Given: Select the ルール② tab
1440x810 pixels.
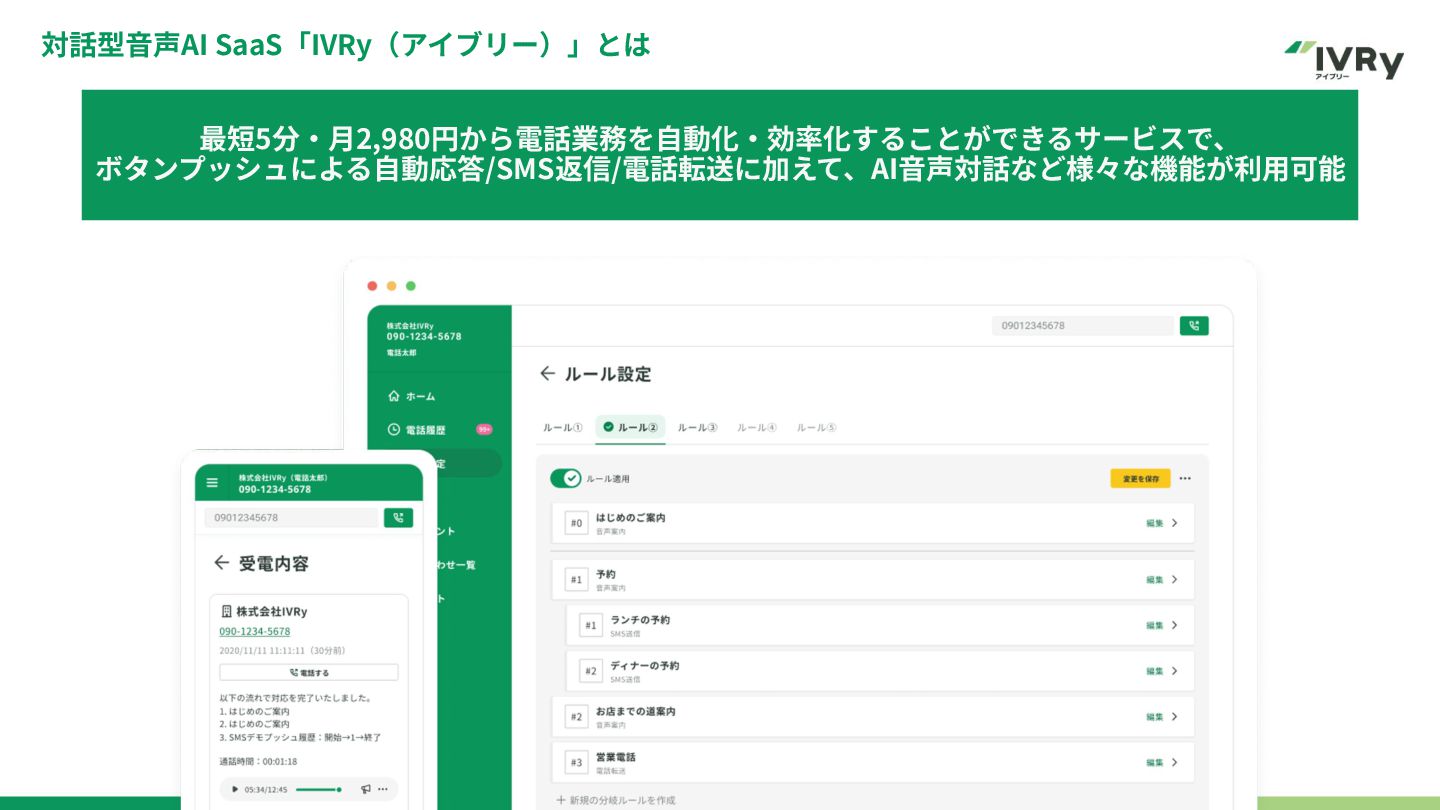Looking at the screenshot, I should pyautogui.click(x=630, y=428).
